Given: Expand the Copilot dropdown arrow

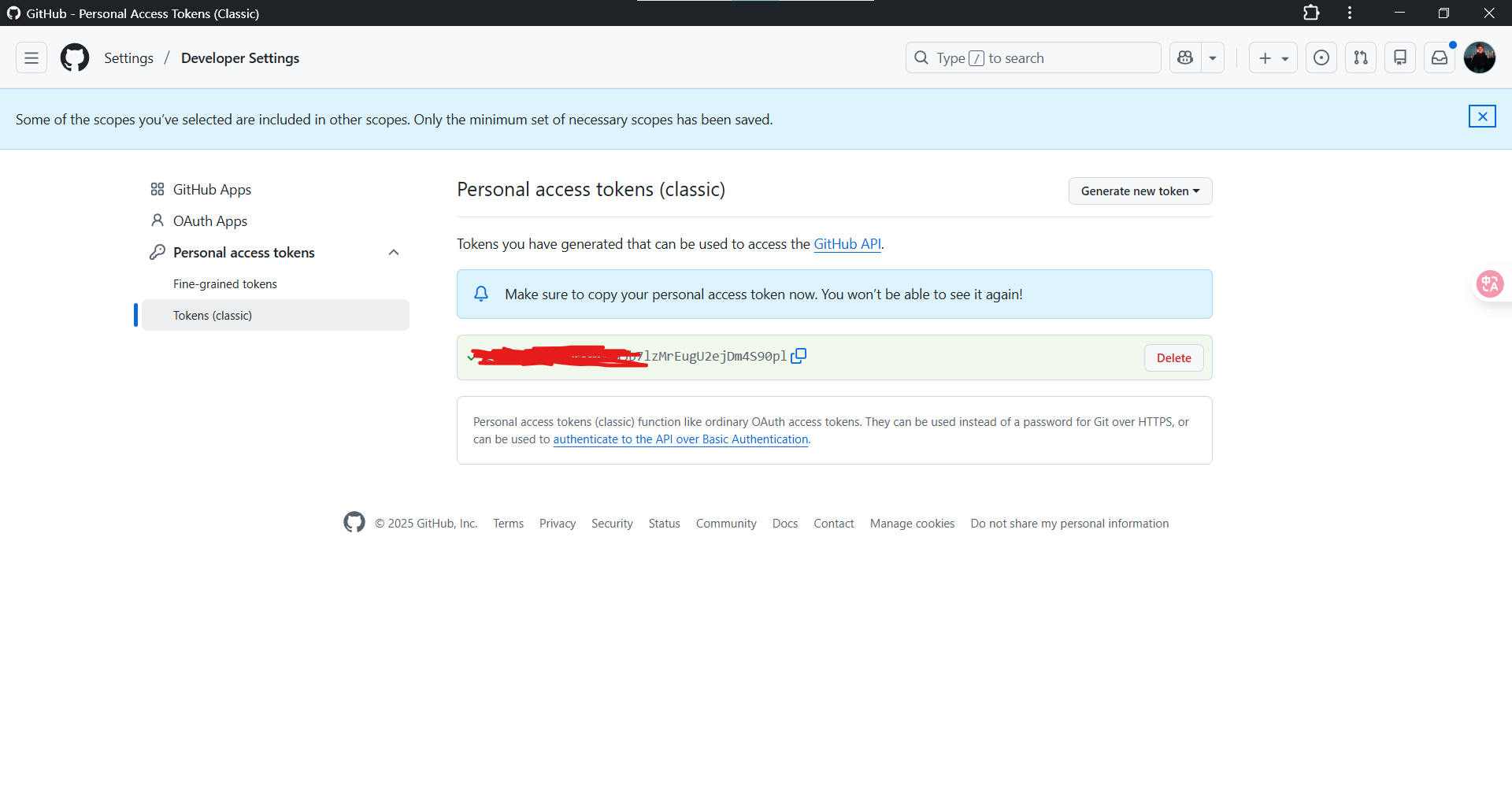Looking at the screenshot, I should pyautogui.click(x=1213, y=57).
